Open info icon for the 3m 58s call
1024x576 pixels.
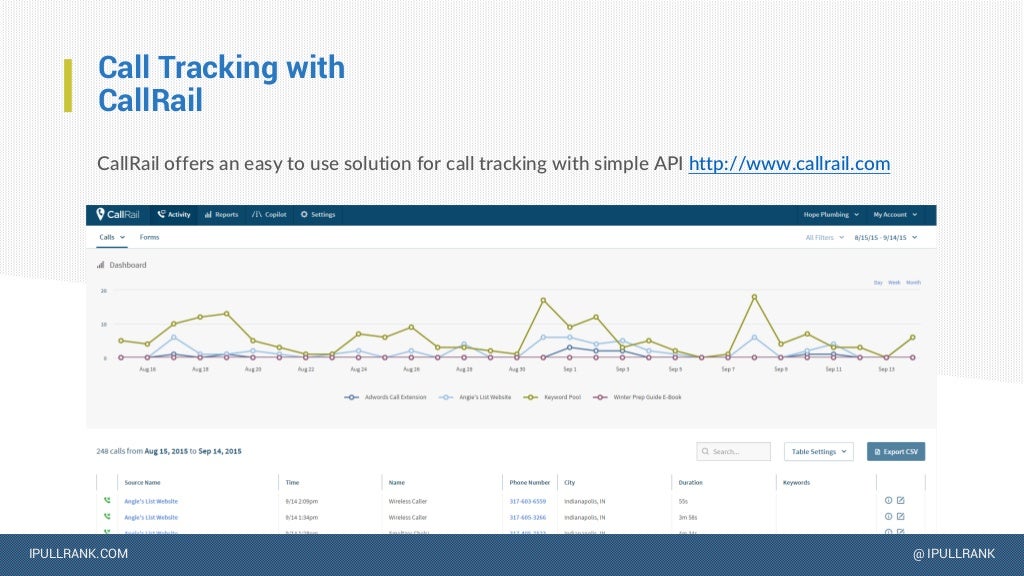click(888, 516)
